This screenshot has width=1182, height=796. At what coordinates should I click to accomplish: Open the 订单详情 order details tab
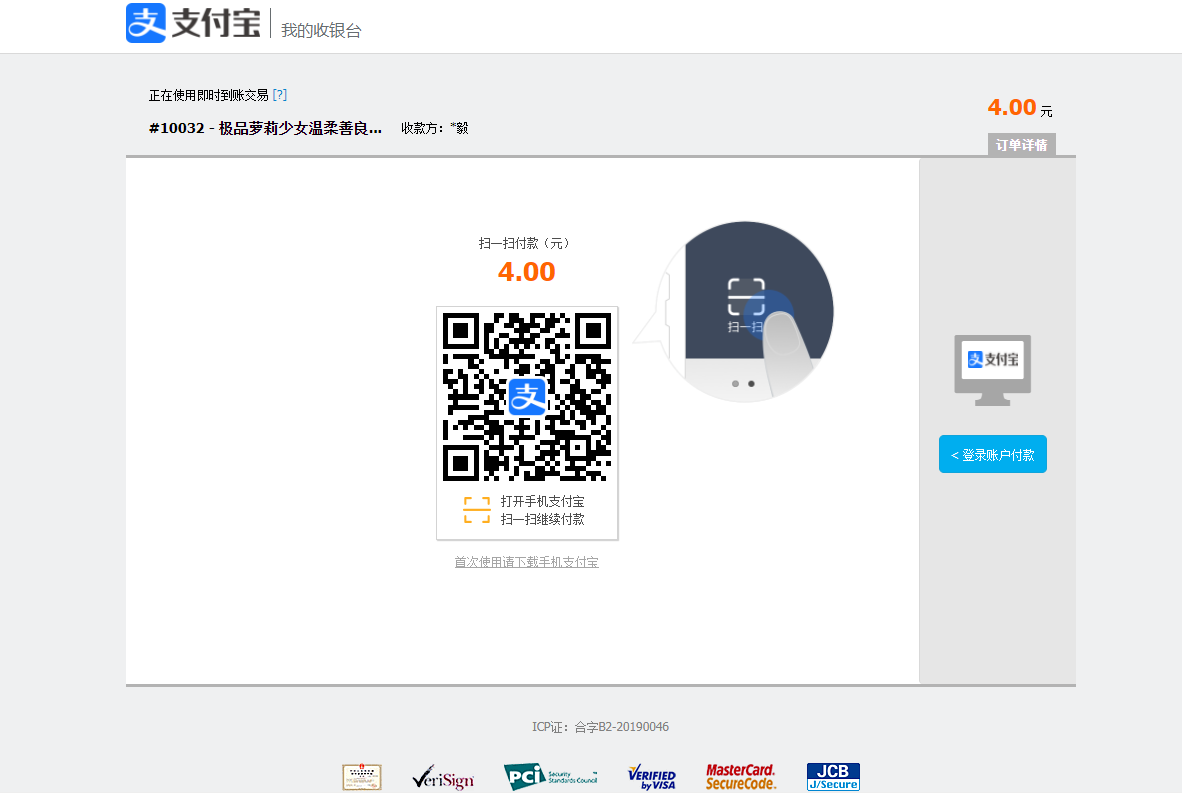point(1021,145)
